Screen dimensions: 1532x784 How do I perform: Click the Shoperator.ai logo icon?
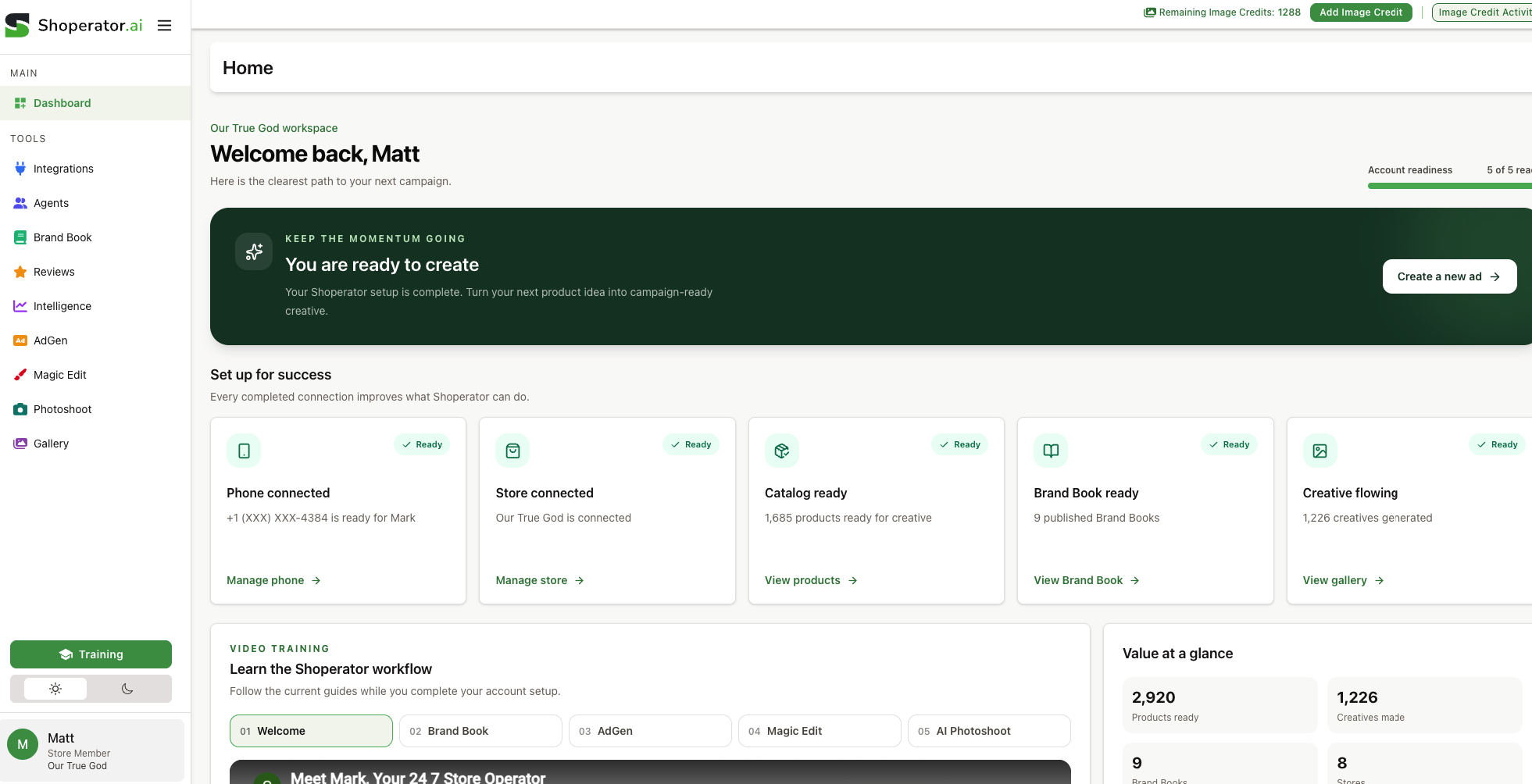click(17, 25)
